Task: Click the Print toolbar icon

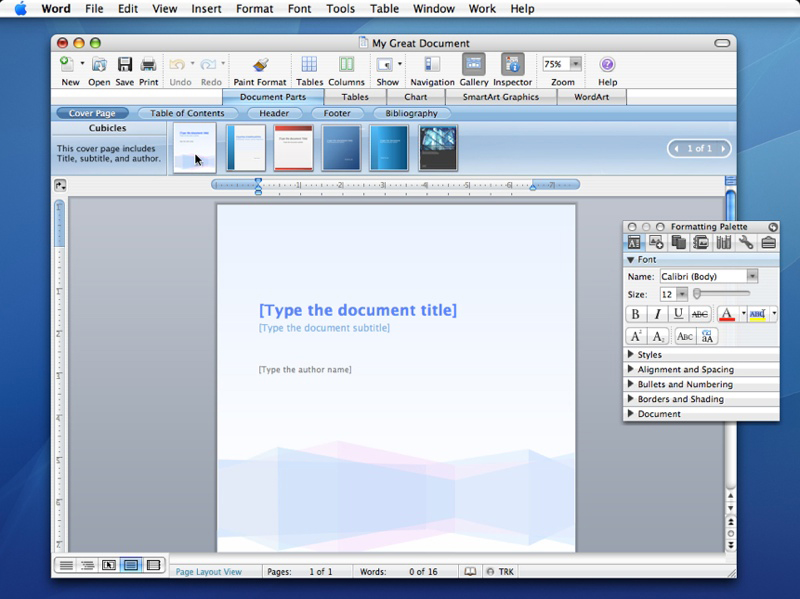Action: (x=148, y=66)
